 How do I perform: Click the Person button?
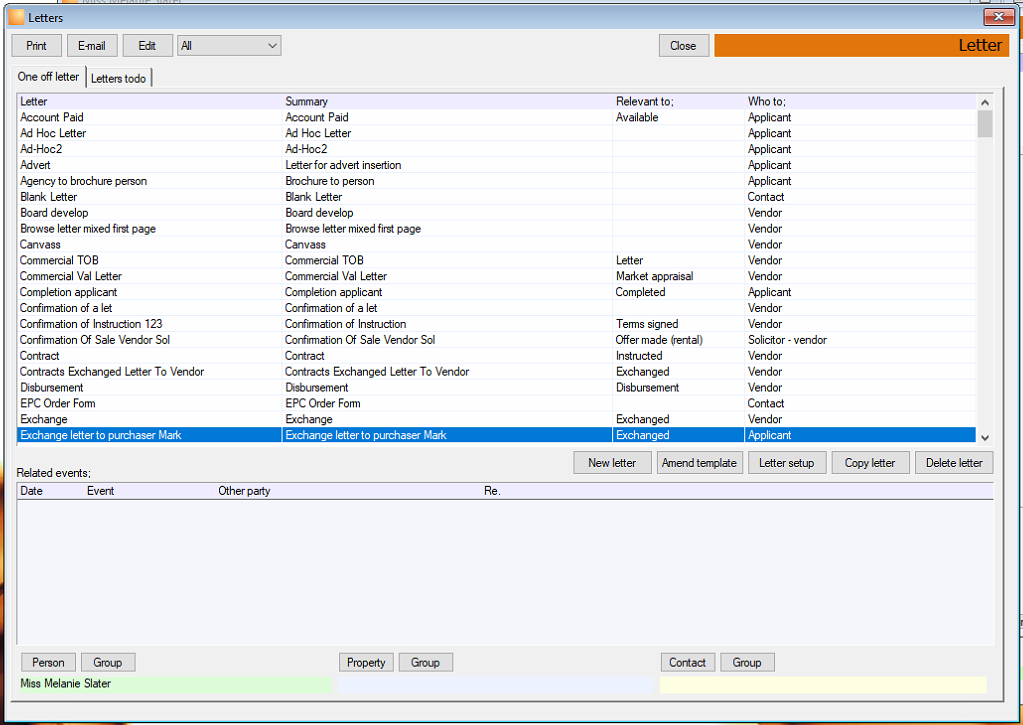[48, 662]
